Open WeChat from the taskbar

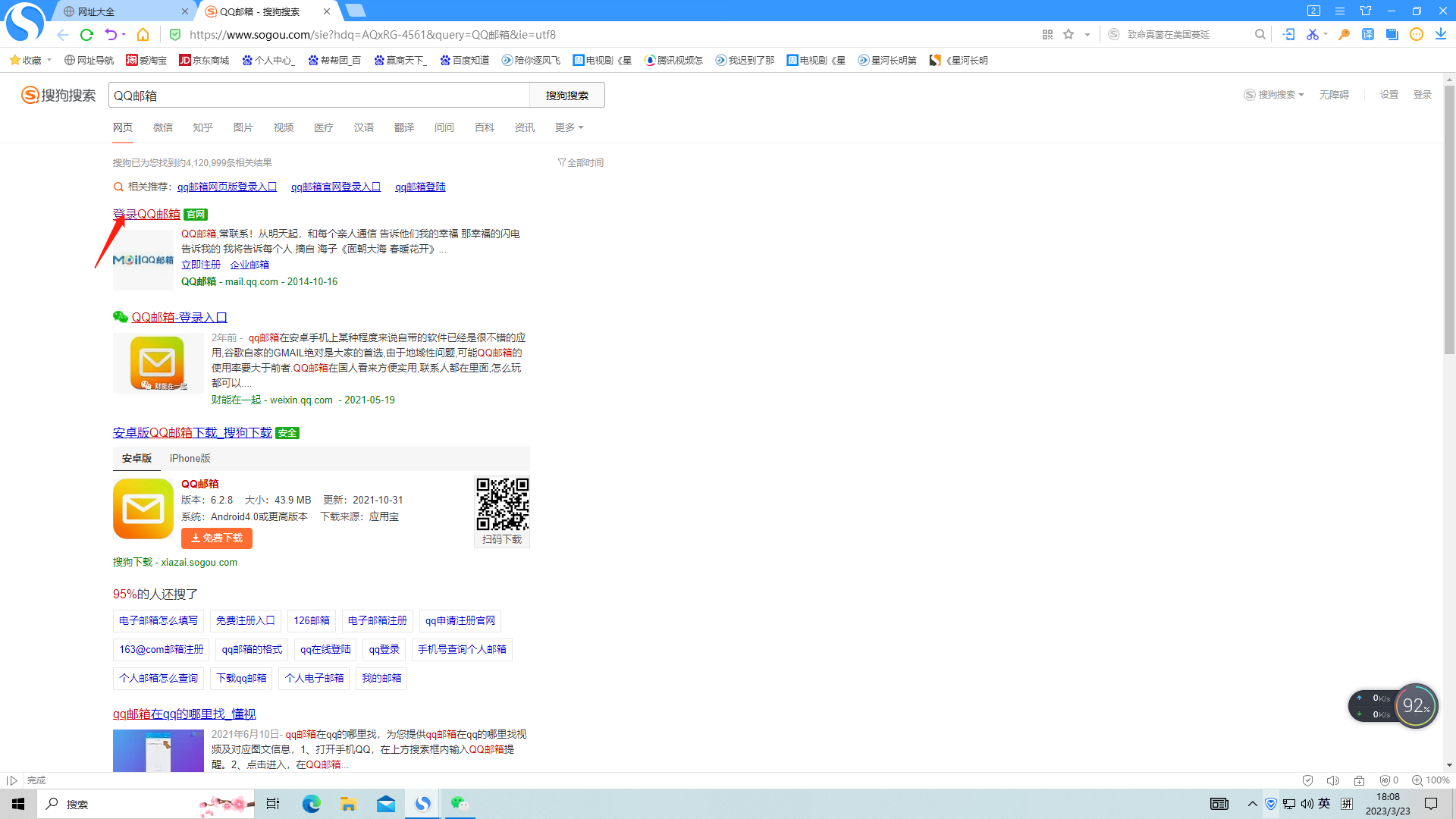pyautogui.click(x=460, y=804)
